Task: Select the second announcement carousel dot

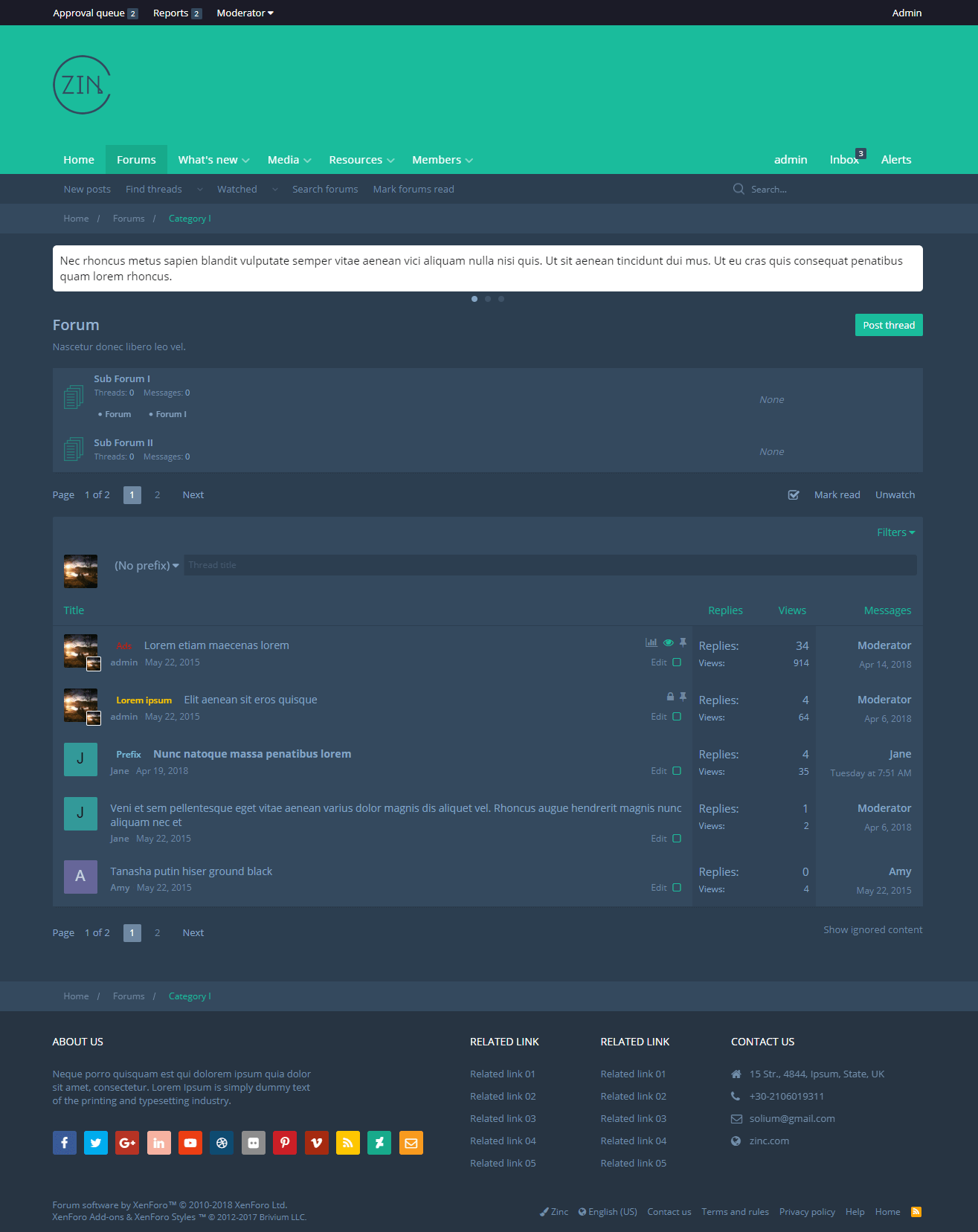Action: pyautogui.click(x=488, y=299)
